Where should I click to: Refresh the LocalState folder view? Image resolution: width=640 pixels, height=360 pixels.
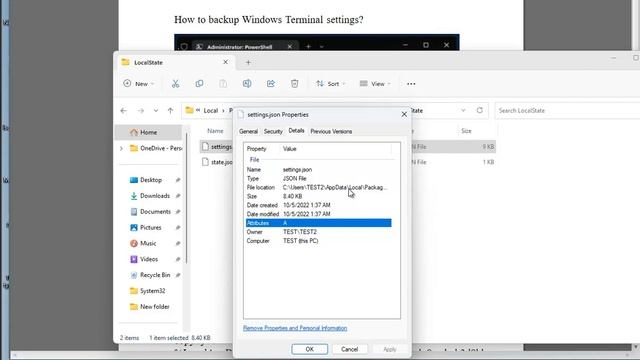coord(480,110)
